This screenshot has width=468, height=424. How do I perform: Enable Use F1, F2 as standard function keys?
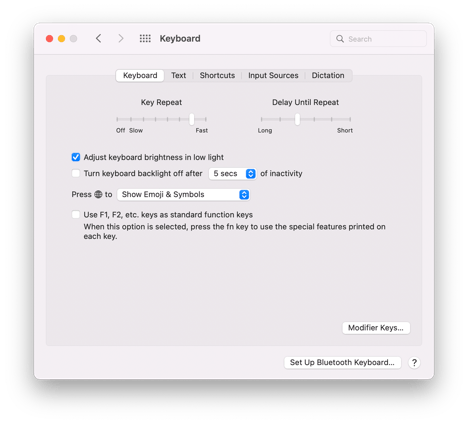coord(76,214)
